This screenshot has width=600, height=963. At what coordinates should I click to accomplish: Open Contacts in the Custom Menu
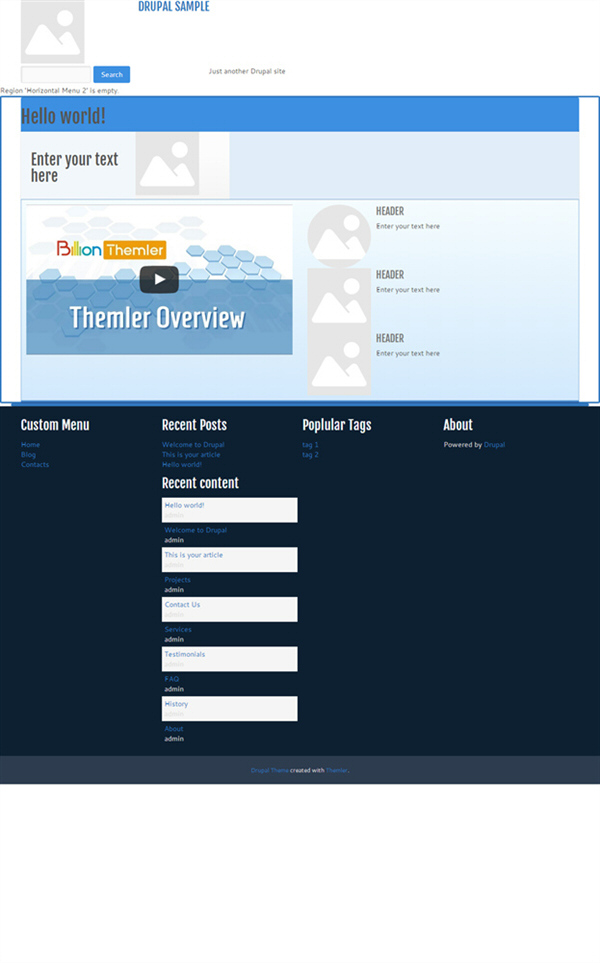click(x=35, y=465)
